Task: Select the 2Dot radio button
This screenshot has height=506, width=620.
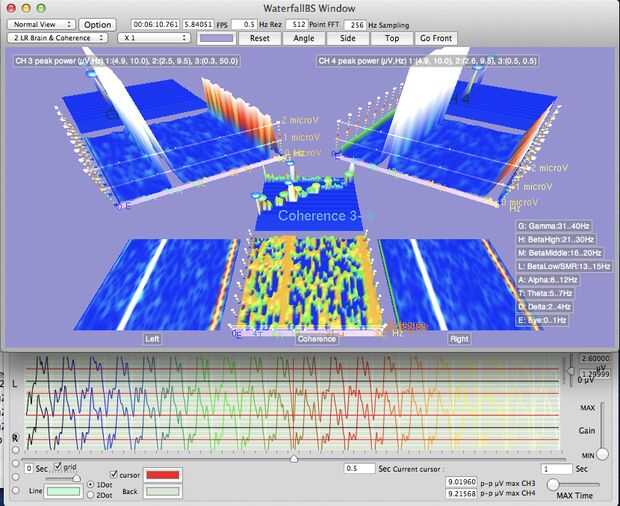Action: (x=91, y=495)
